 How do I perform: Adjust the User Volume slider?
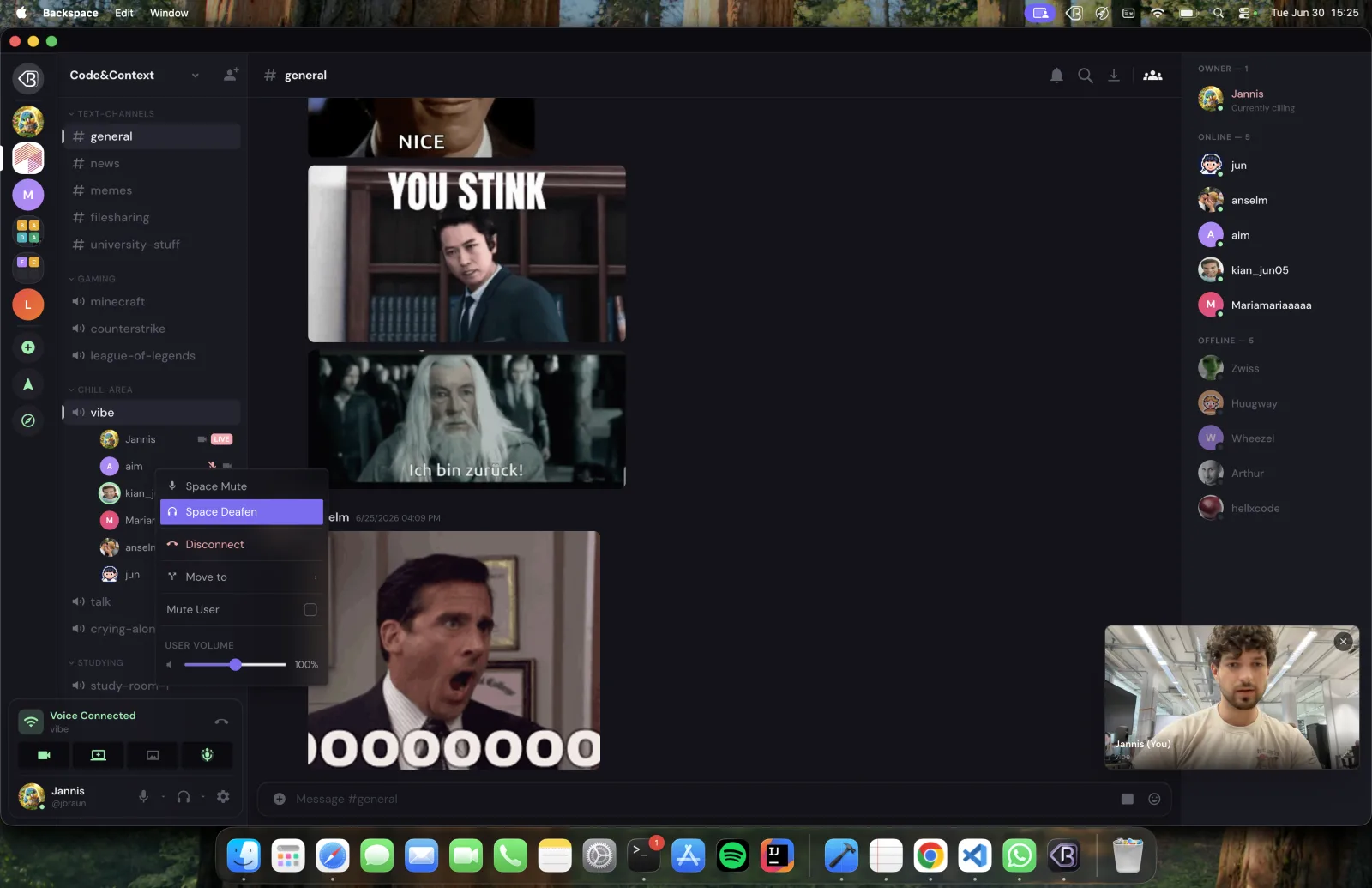pos(235,664)
